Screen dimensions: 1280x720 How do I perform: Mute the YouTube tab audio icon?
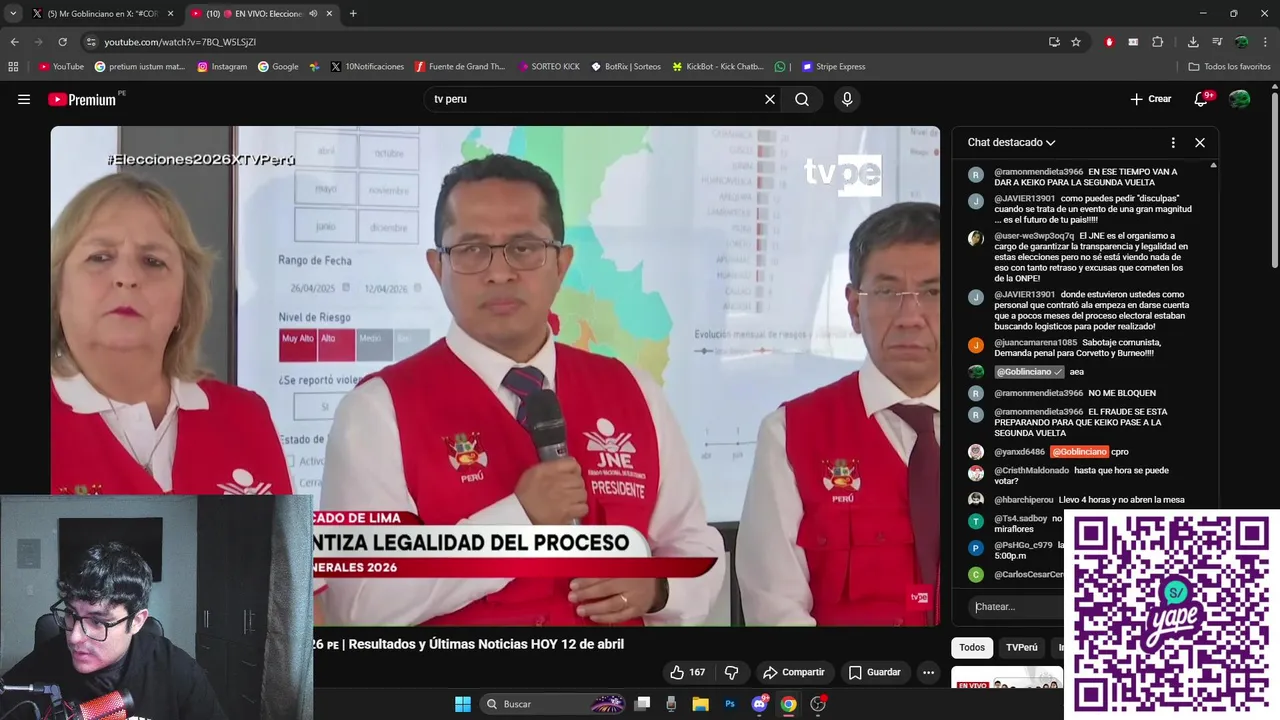click(x=313, y=14)
